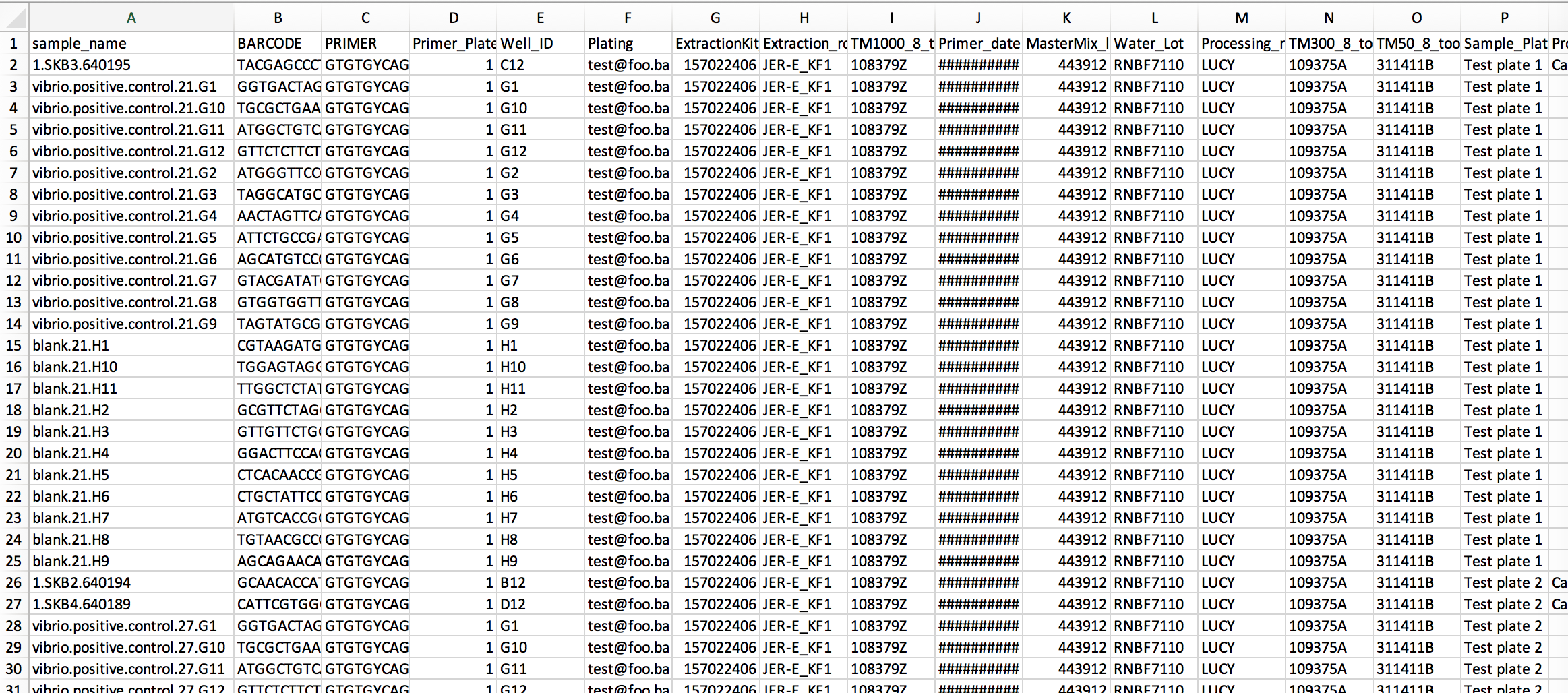Image resolution: width=1568 pixels, height=693 pixels.
Task: Select cell 1.SKB4.640189
Action: pyautogui.click(x=131, y=604)
